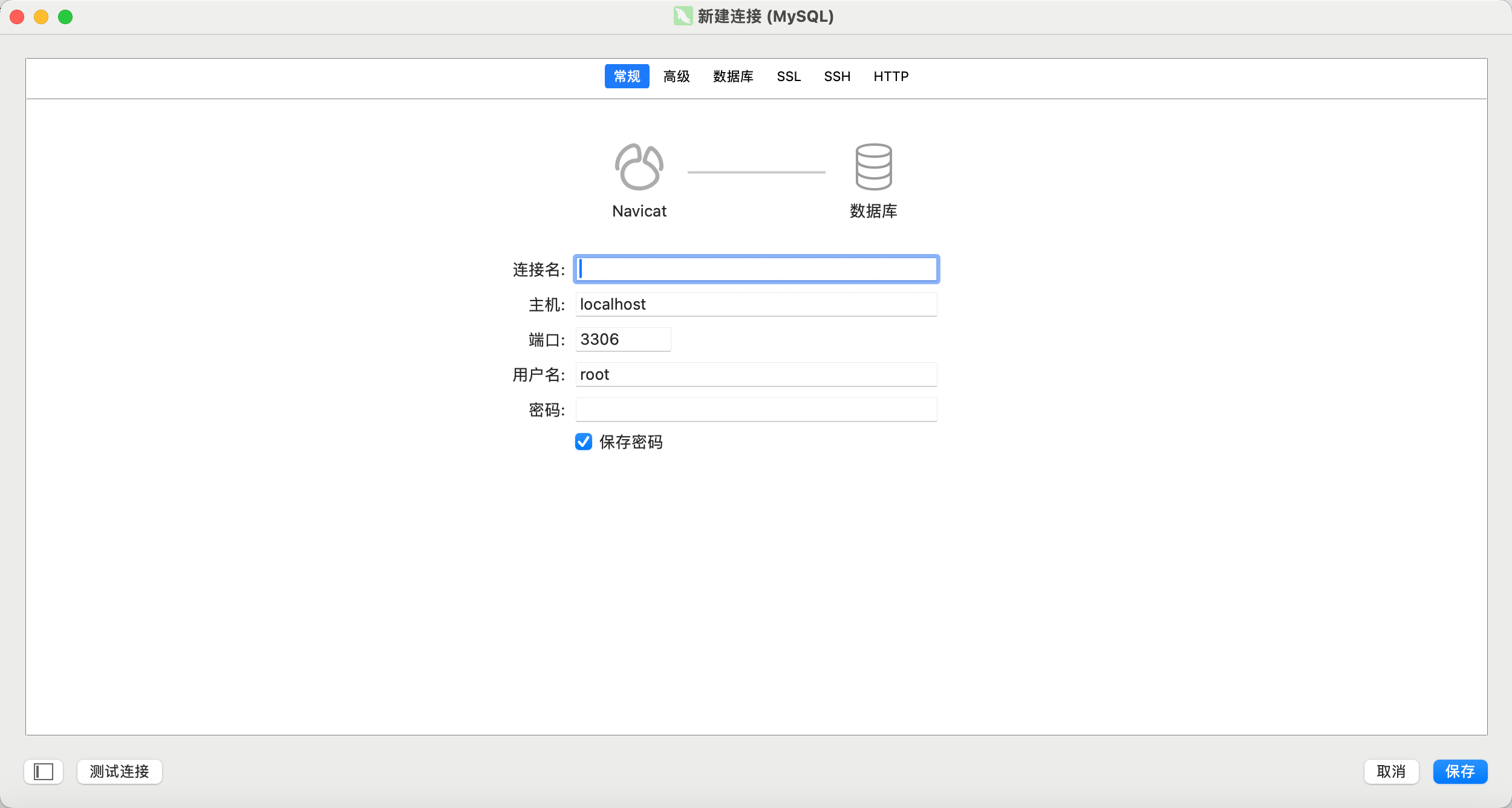Viewport: 1512px width, 808px height.
Task: Click the Navicat caption under the logo
Action: pyautogui.click(x=639, y=211)
